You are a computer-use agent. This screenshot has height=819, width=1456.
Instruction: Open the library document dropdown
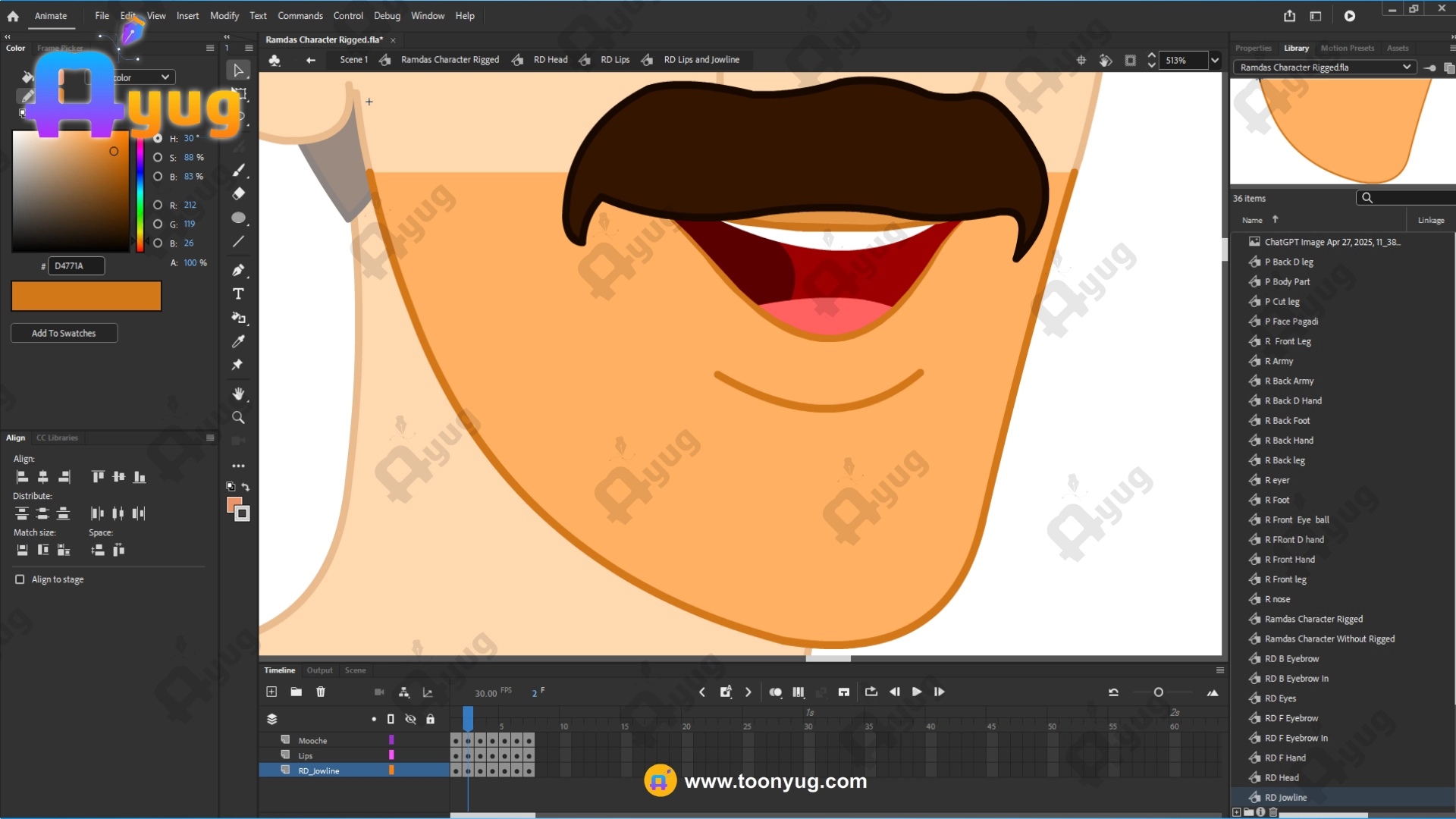pos(1406,67)
